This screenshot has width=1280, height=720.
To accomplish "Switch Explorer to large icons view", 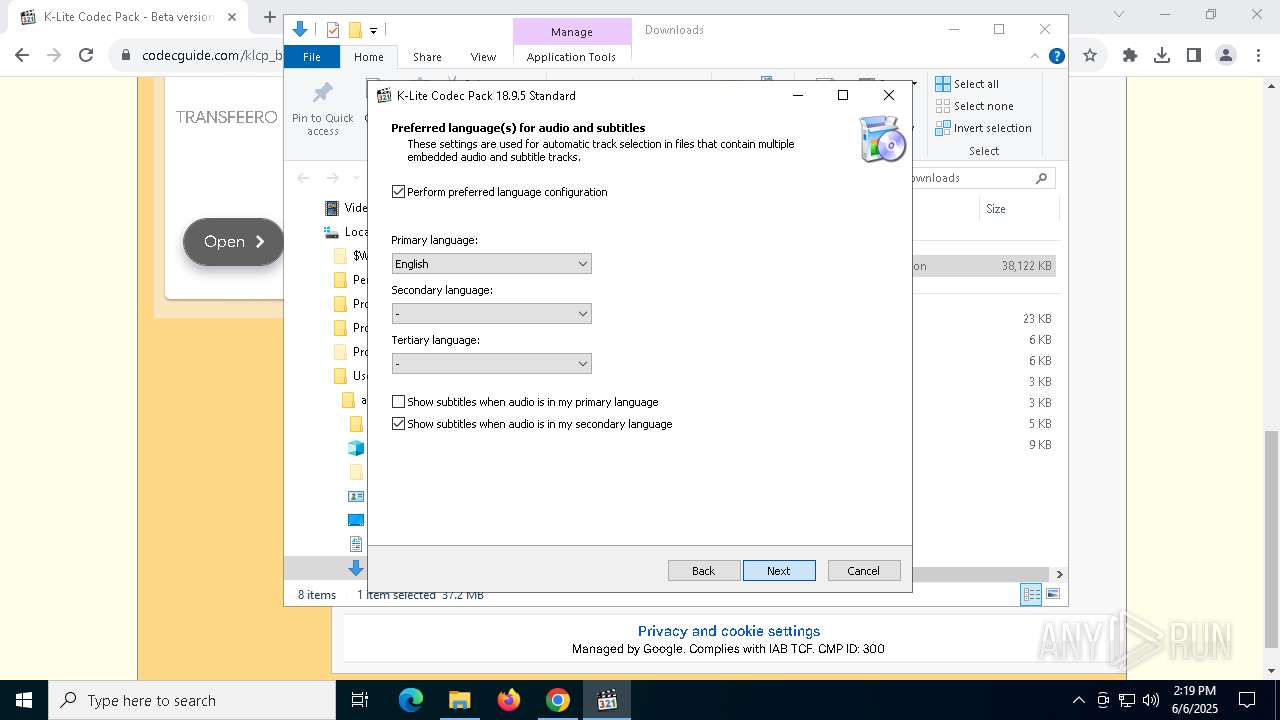I will coord(1052,595).
